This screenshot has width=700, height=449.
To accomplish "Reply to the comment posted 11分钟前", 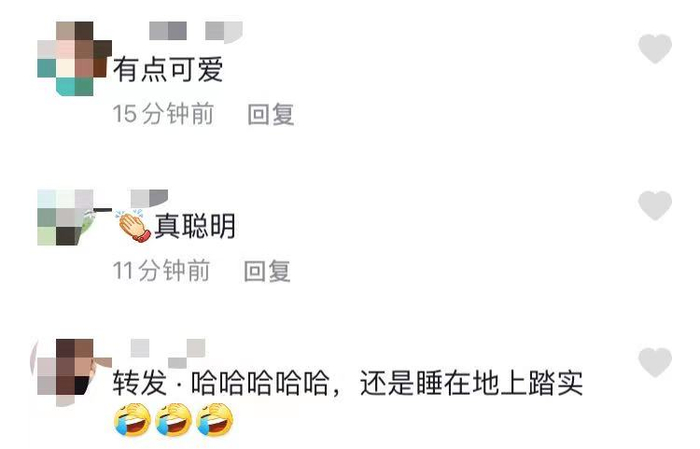I will pos(267,271).
